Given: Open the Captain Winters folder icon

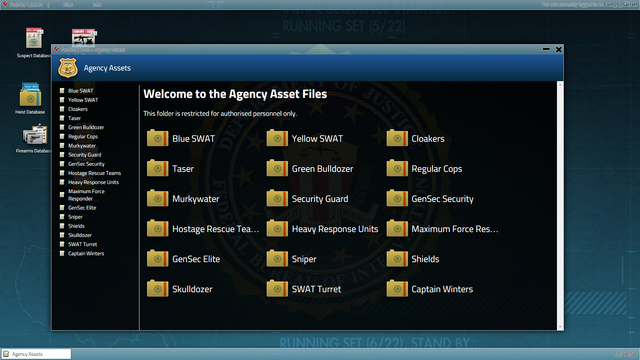Looking at the screenshot, I should tap(397, 289).
